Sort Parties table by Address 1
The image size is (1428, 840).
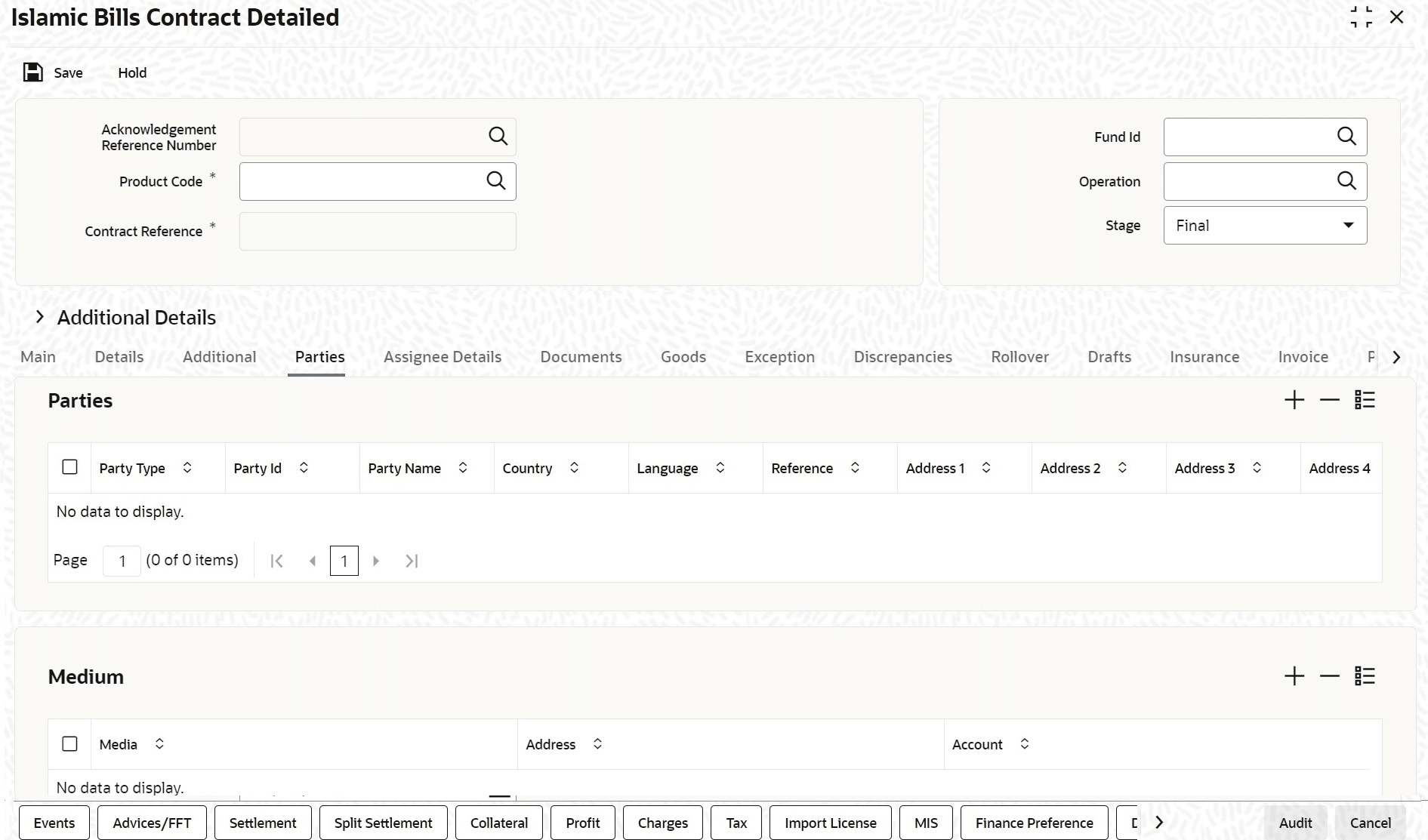[986, 468]
